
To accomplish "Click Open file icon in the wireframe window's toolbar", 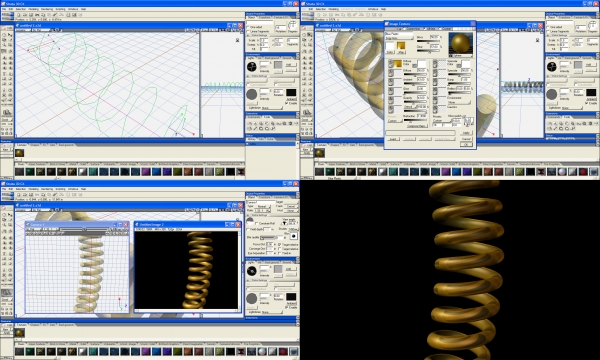I will (x=24, y=15).
